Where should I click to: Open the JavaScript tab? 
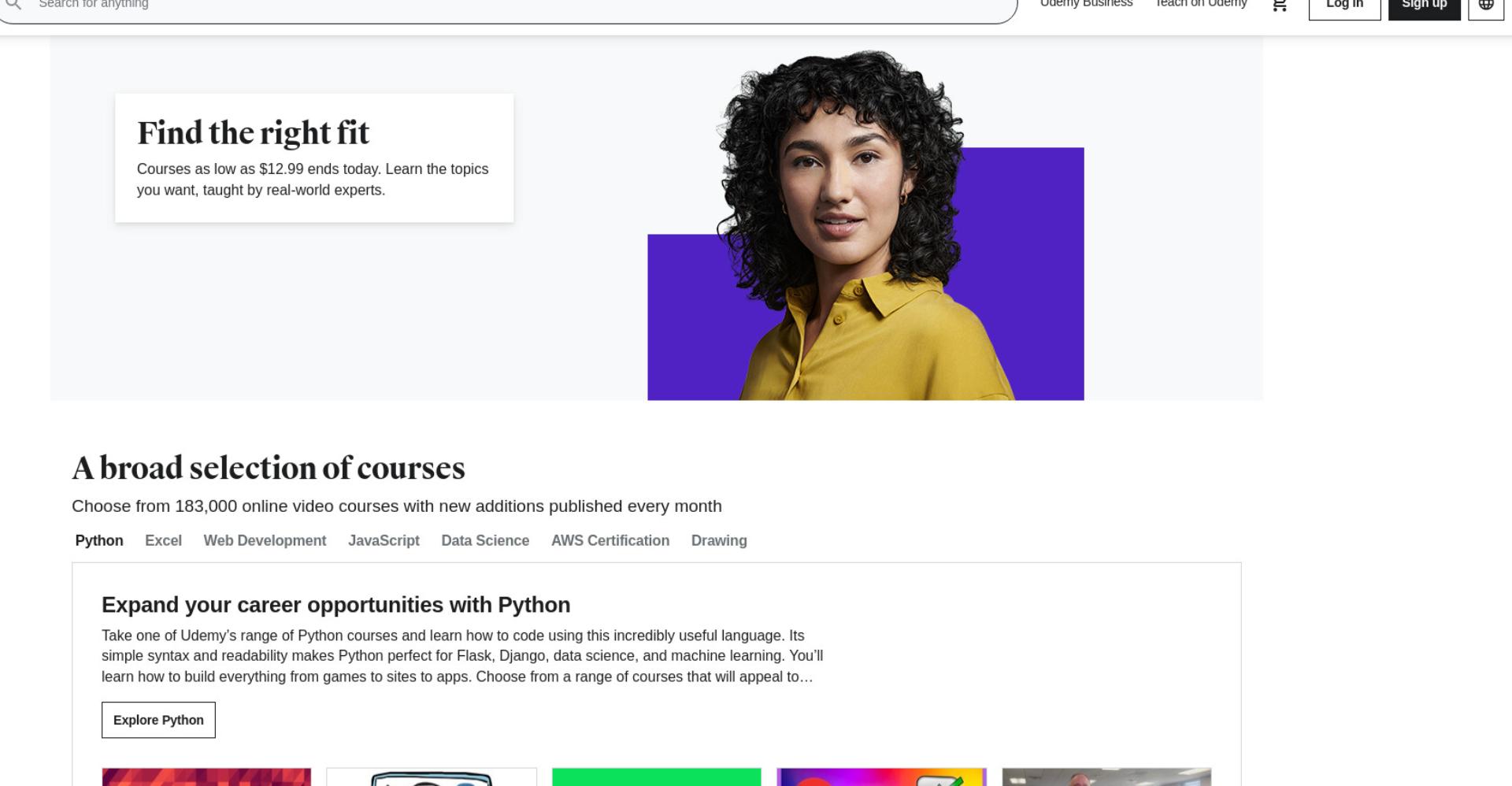click(x=384, y=541)
